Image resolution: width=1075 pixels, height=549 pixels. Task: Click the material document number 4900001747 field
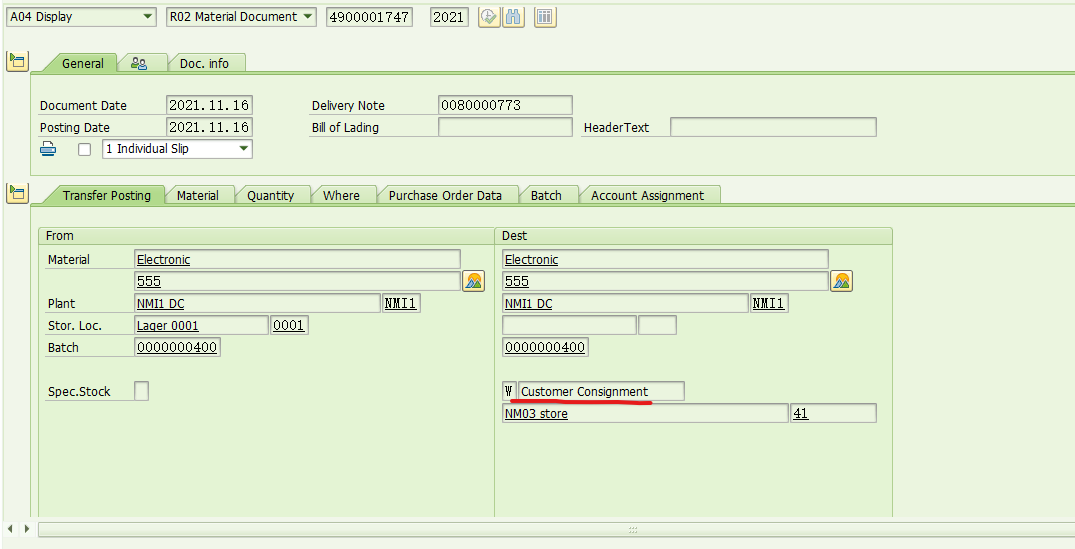(x=370, y=17)
